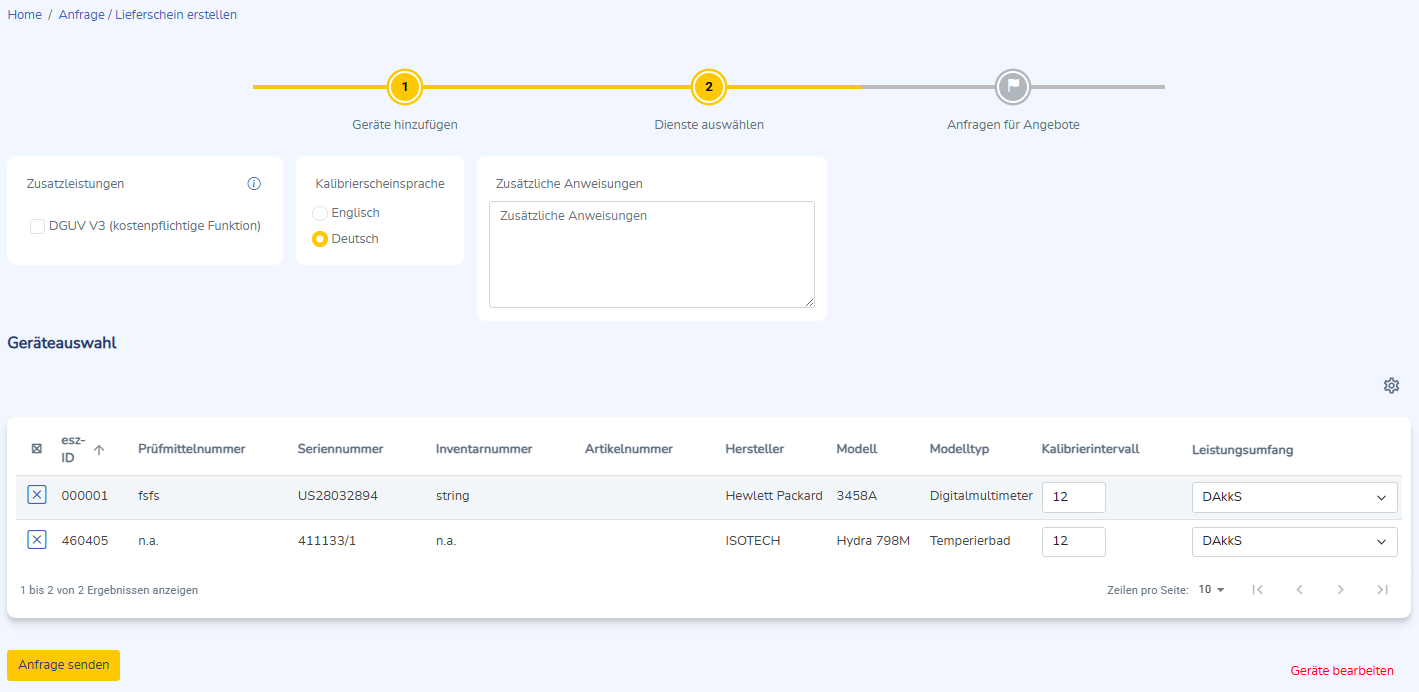Jump to the last results page
Image resolution: width=1419 pixels, height=692 pixels.
[x=1382, y=590]
